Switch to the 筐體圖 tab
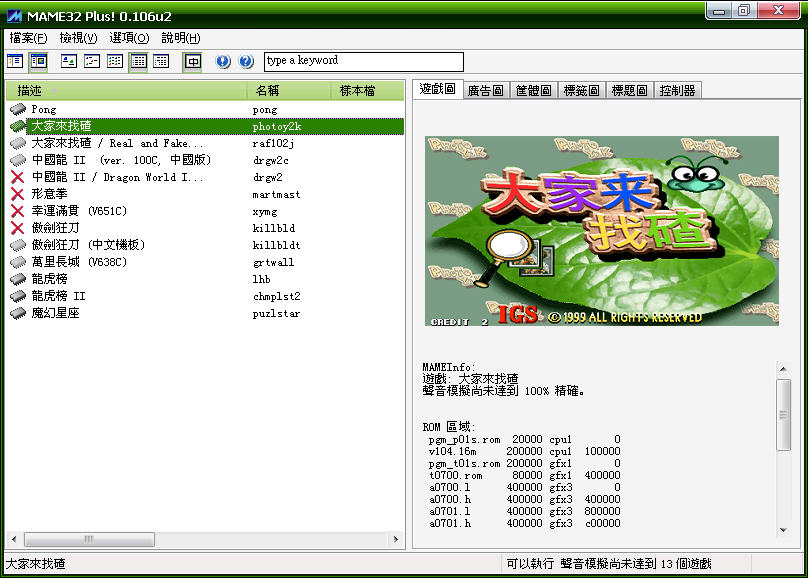This screenshot has height=578, width=808. pos(533,91)
